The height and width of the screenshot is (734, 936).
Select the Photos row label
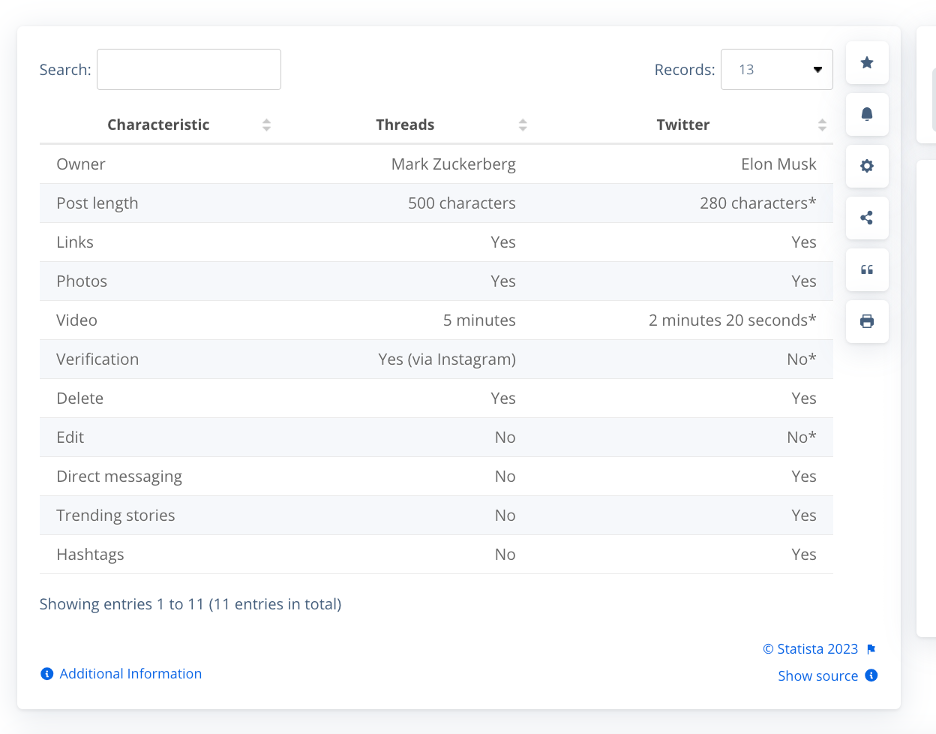pos(82,281)
